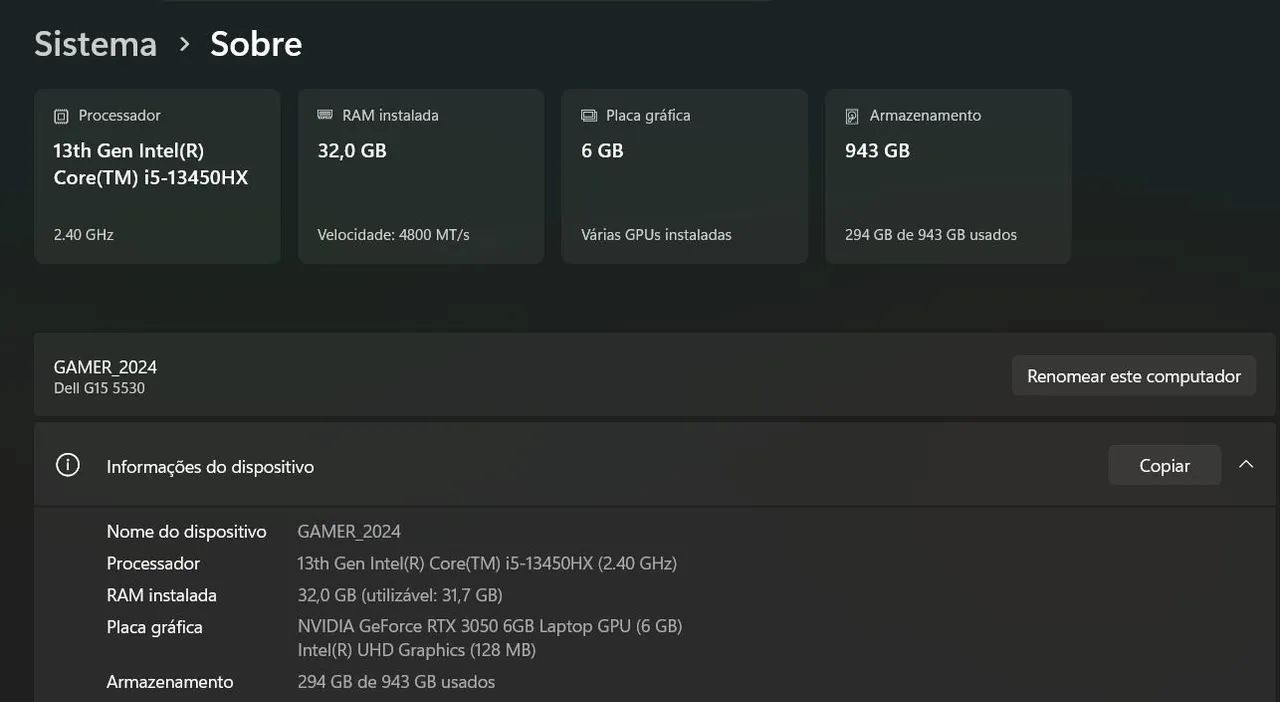Click the Placa gráfica card icon
The height and width of the screenshot is (702, 1280).
(x=589, y=116)
